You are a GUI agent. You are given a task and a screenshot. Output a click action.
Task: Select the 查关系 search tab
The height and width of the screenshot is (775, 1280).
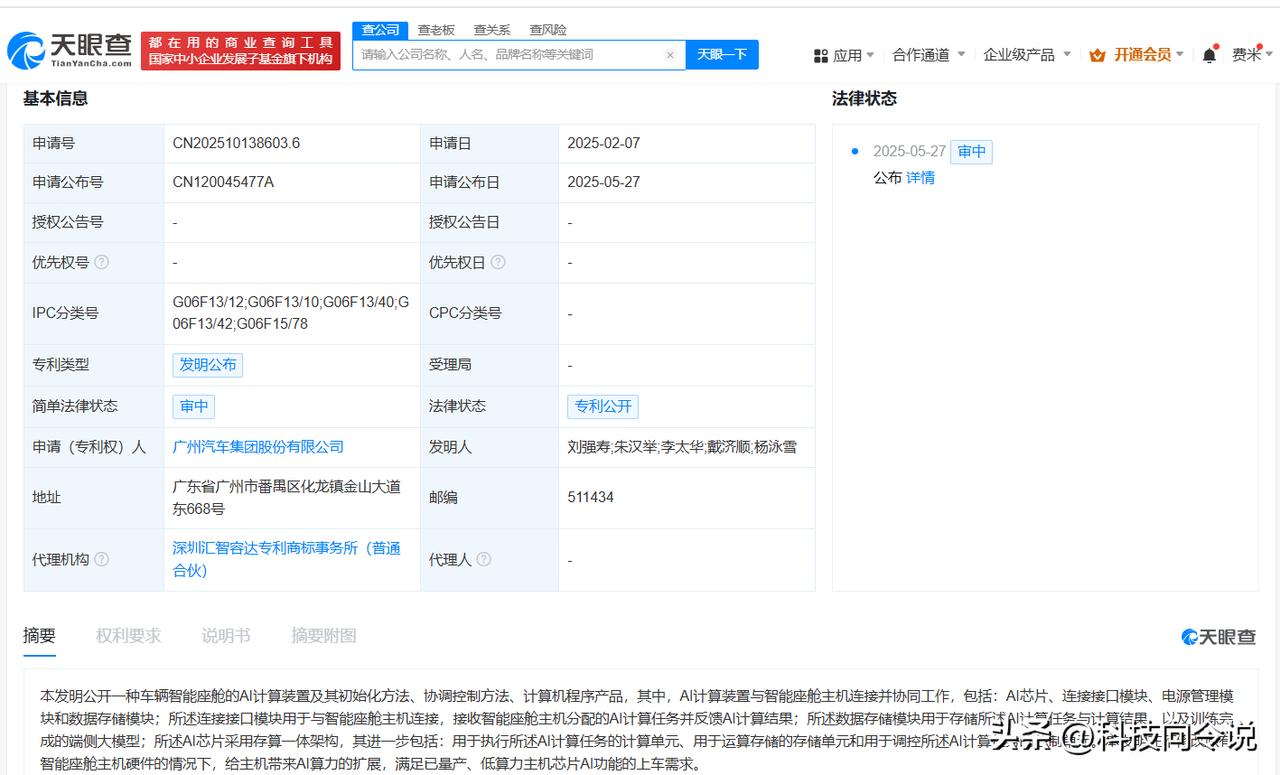pos(492,30)
